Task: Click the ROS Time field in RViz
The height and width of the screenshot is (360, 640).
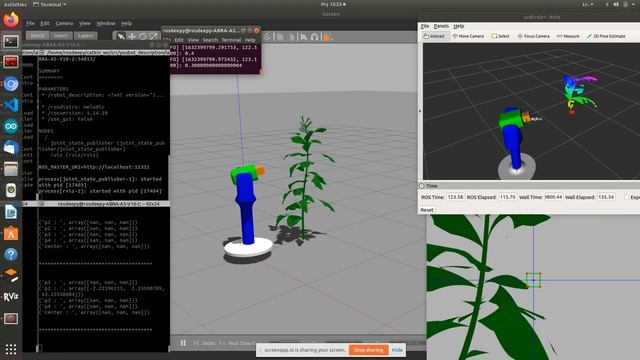Action: [x=455, y=197]
